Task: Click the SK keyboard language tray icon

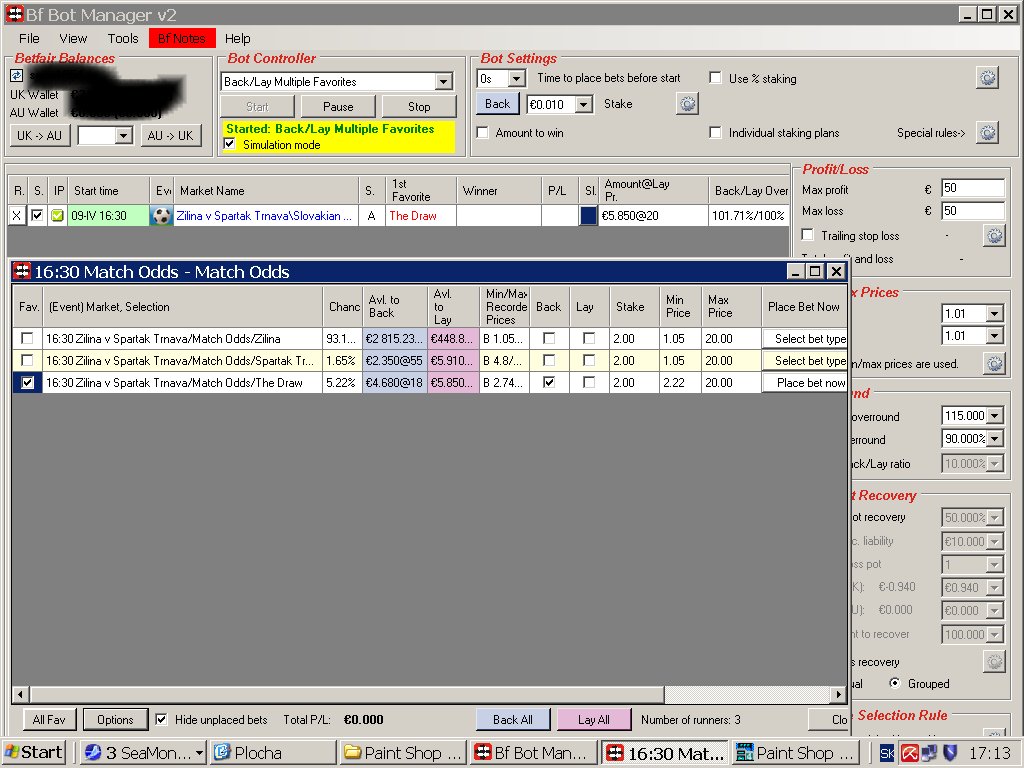Action: click(887, 753)
